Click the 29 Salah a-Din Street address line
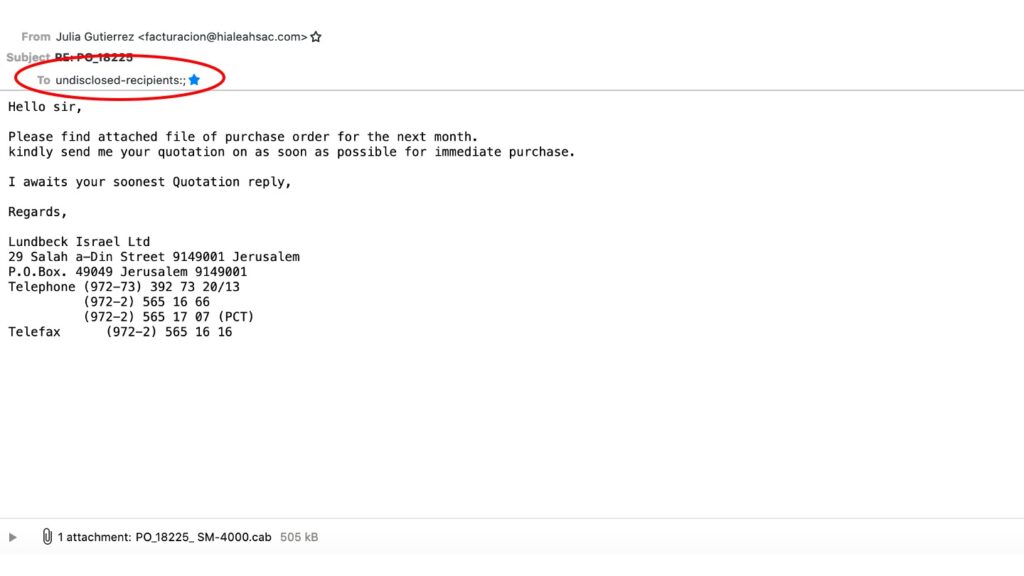 [154, 257]
